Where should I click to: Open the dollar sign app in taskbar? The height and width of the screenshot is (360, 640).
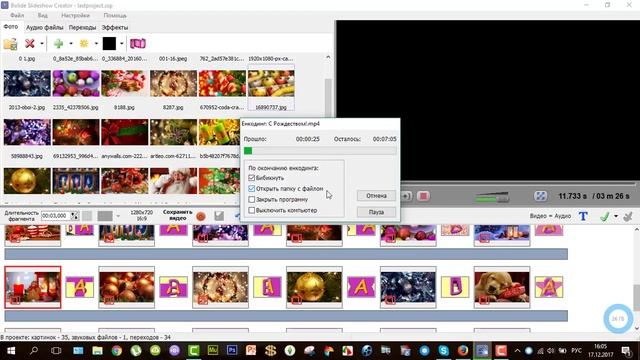[x=270, y=351]
